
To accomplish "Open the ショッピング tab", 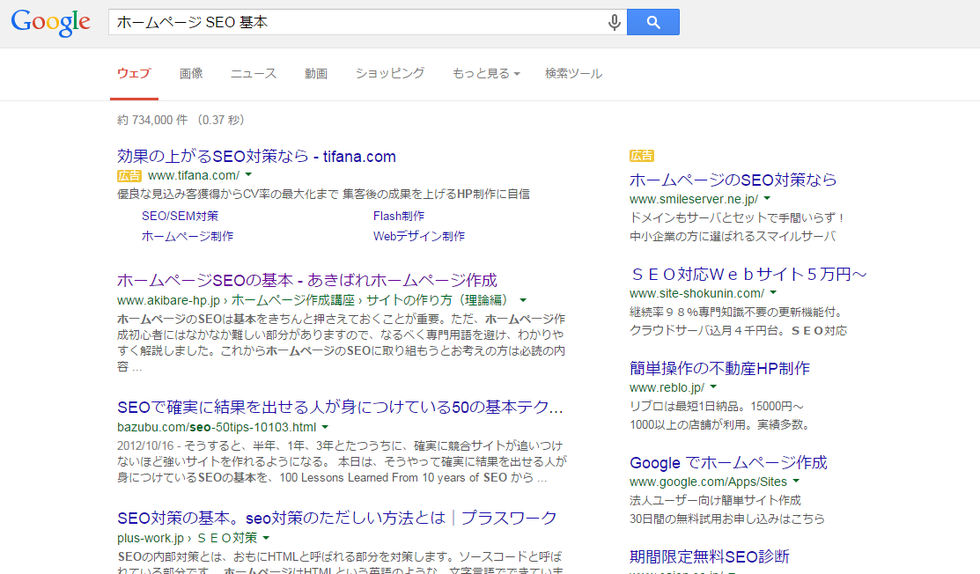I will [390, 73].
